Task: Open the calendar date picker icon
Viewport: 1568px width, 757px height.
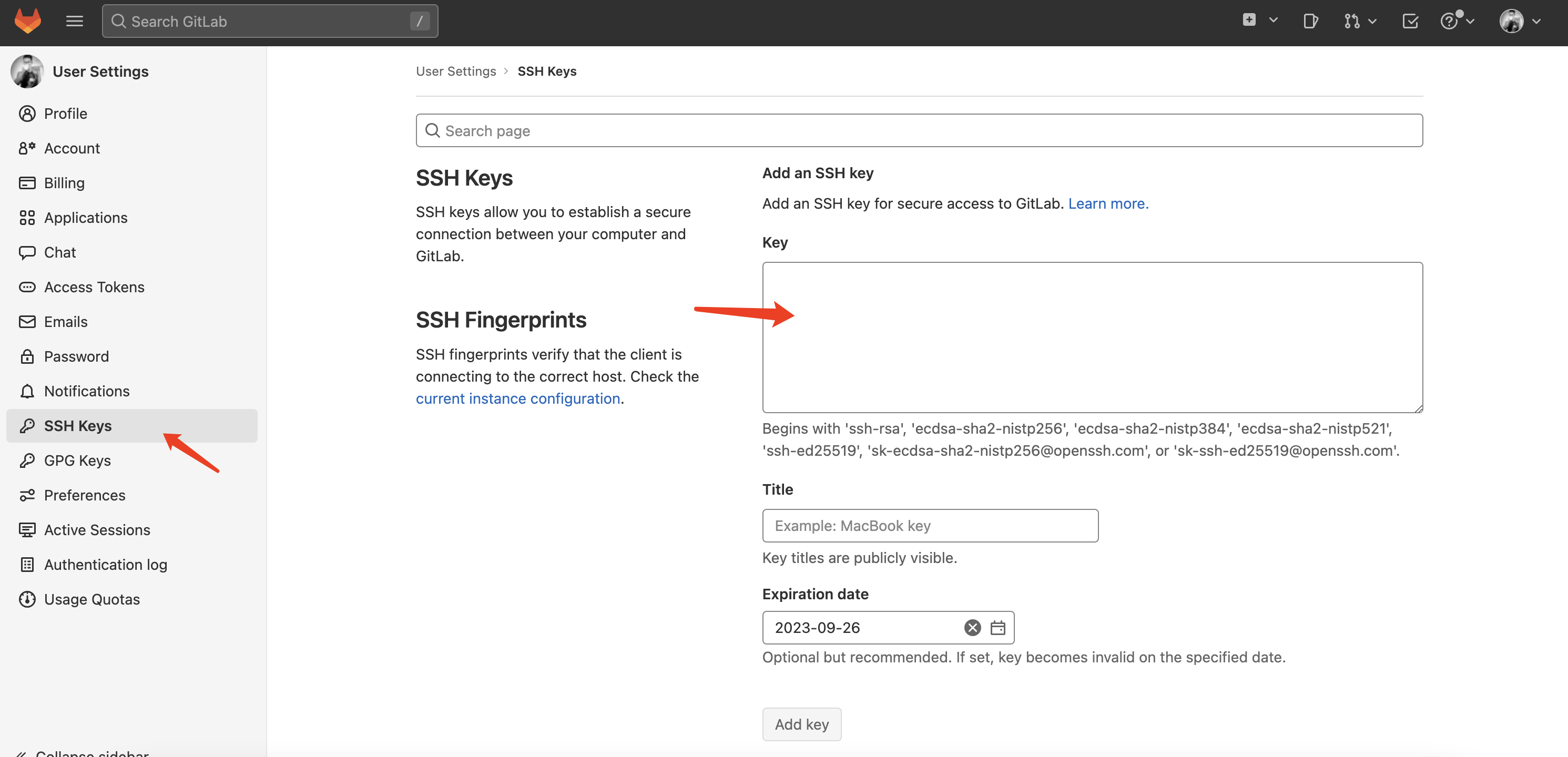Action: tap(997, 627)
